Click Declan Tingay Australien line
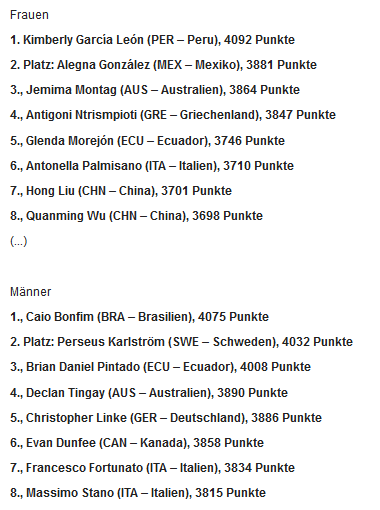Image resolution: width=380 pixels, height=510 pixels. pos(149,393)
